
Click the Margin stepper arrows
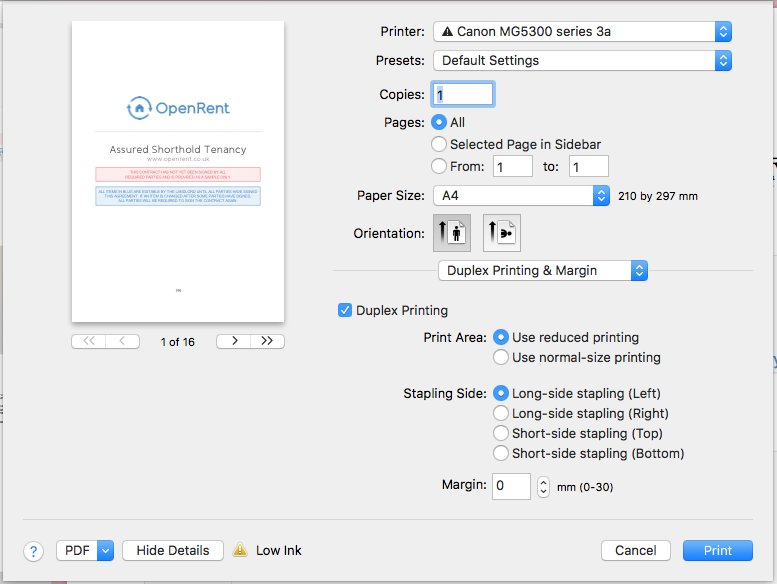[x=543, y=486]
